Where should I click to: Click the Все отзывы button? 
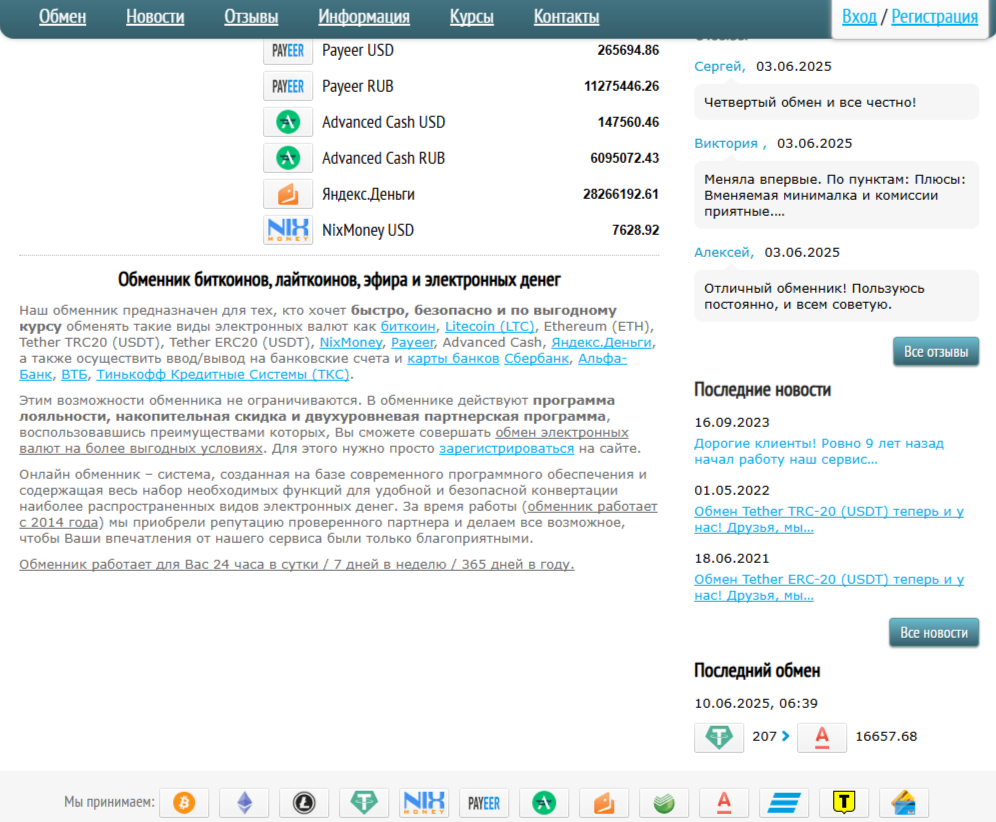click(x=936, y=352)
